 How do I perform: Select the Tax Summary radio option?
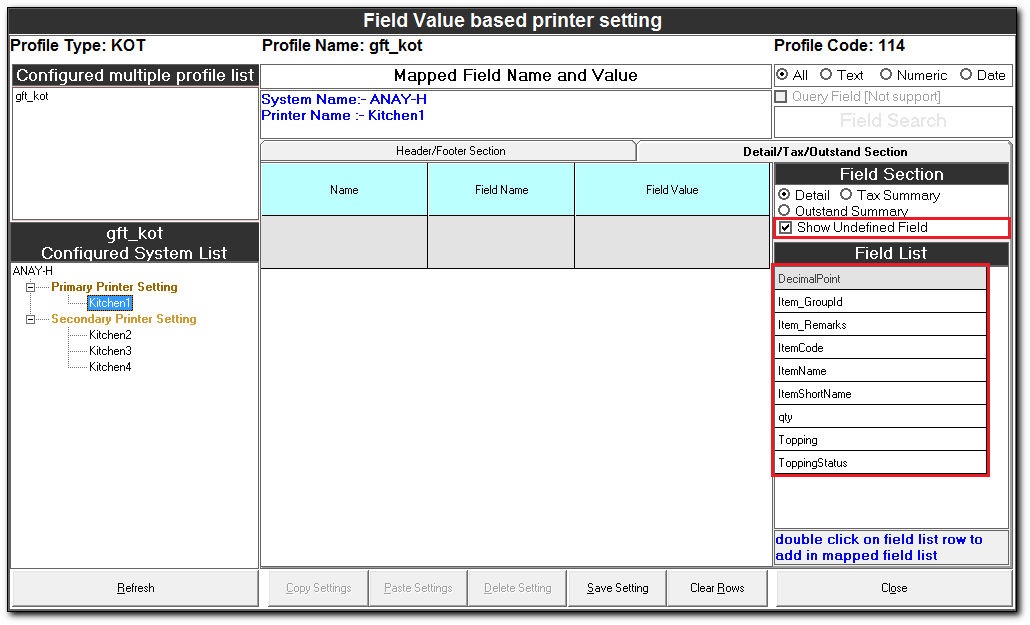pyautogui.click(x=846, y=195)
